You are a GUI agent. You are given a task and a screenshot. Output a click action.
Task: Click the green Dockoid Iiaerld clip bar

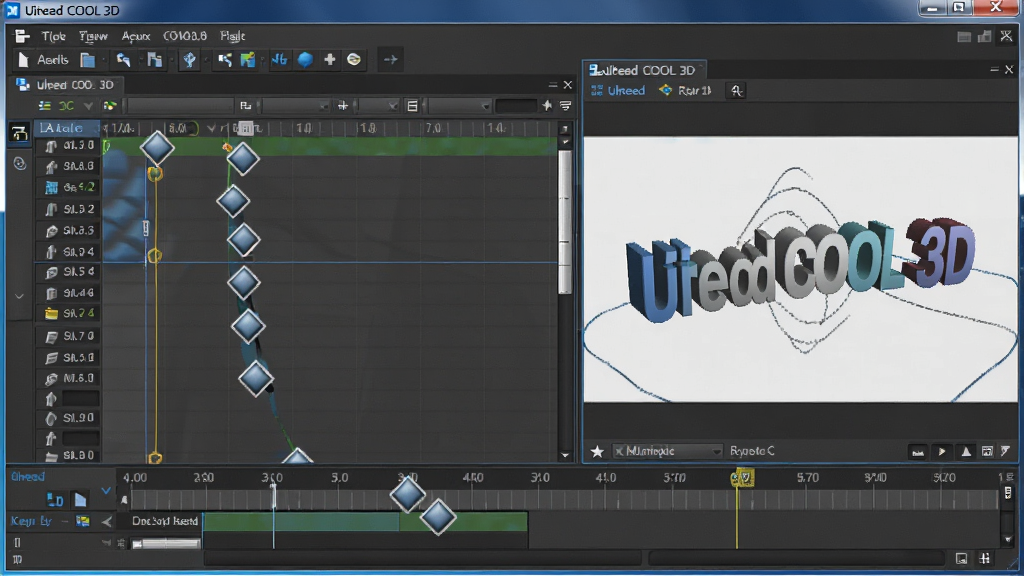pos(365,521)
